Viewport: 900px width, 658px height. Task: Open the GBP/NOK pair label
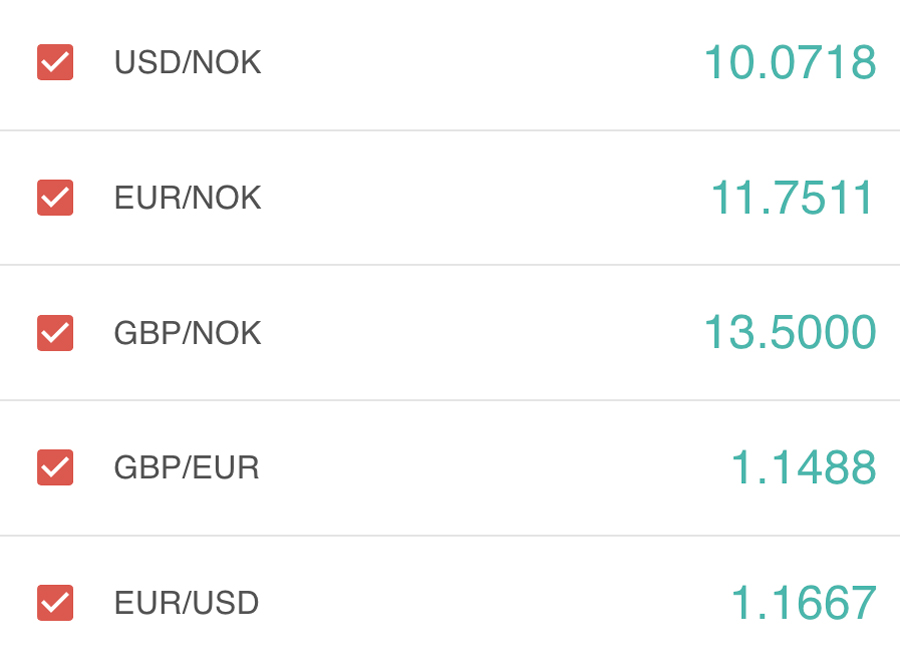[x=187, y=333]
